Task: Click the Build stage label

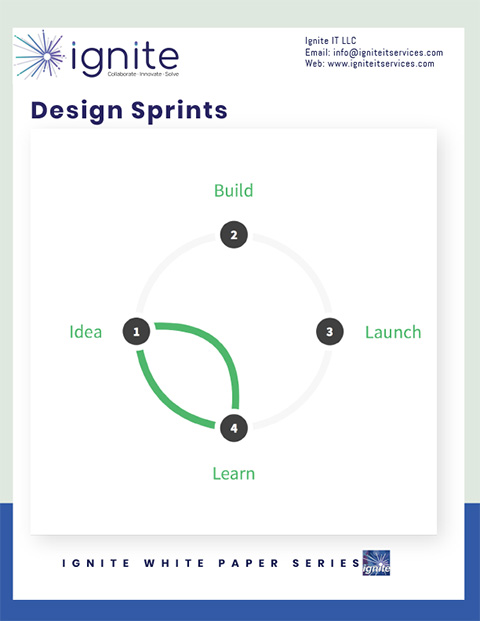Action: (x=234, y=190)
